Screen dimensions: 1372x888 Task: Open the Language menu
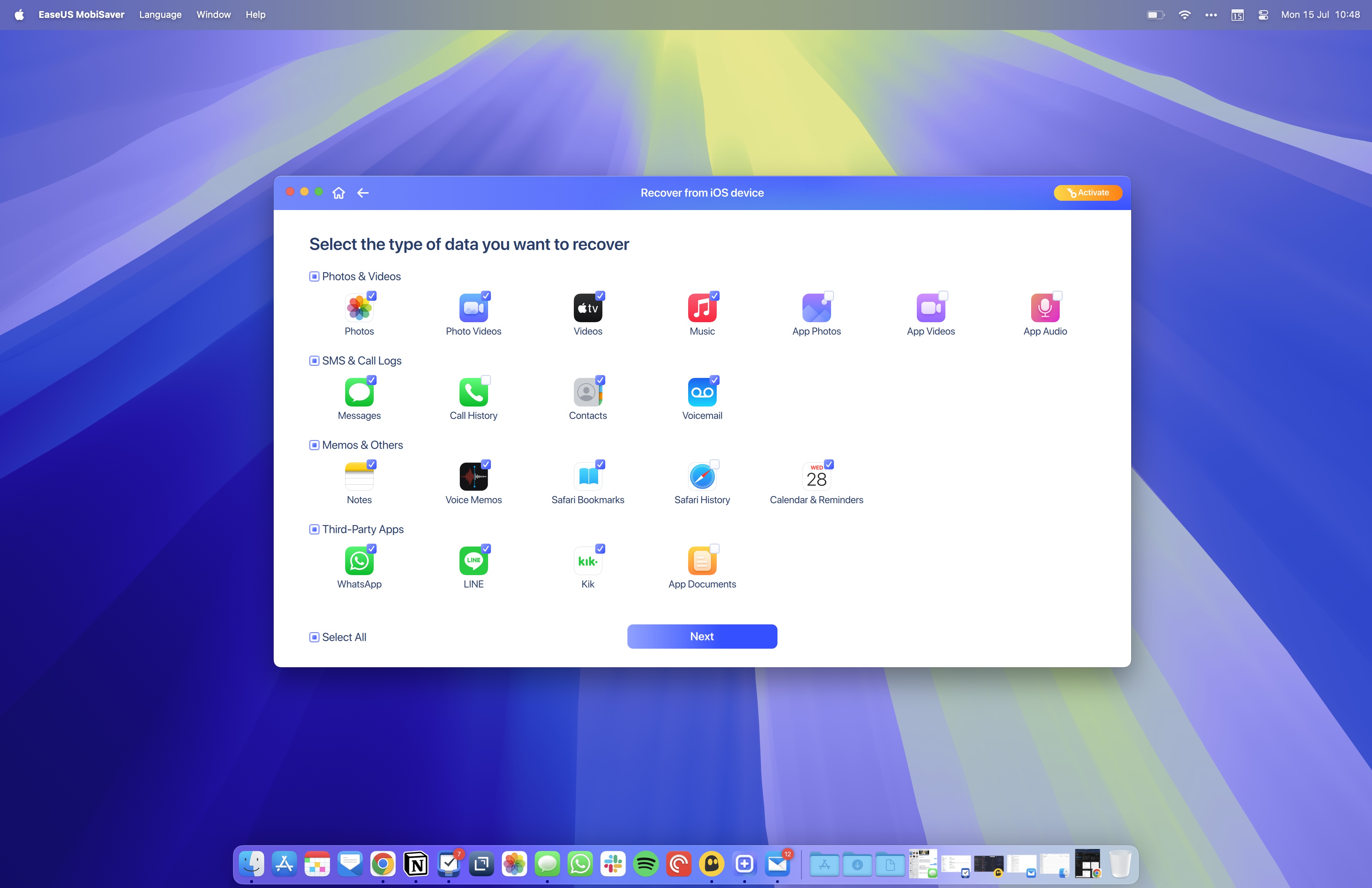click(160, 14)
